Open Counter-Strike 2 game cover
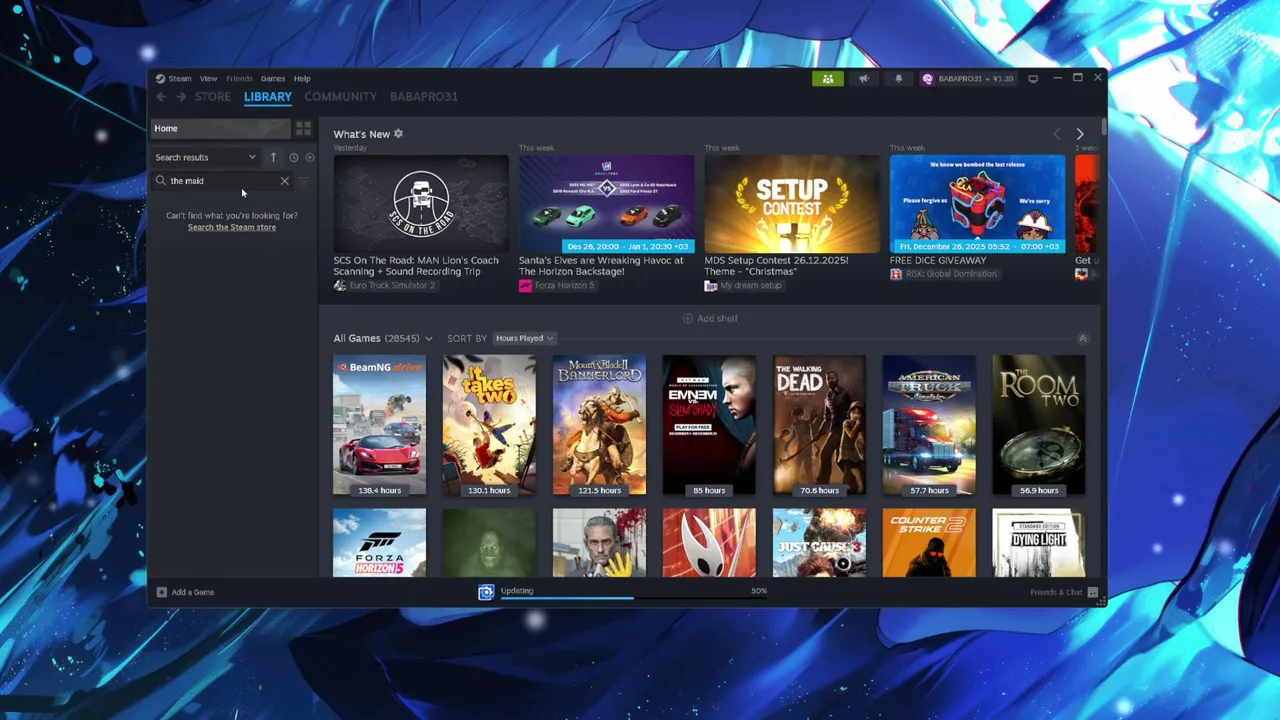Image resolution: width=1280 pixels, height=720 pixels. [929, 543]
